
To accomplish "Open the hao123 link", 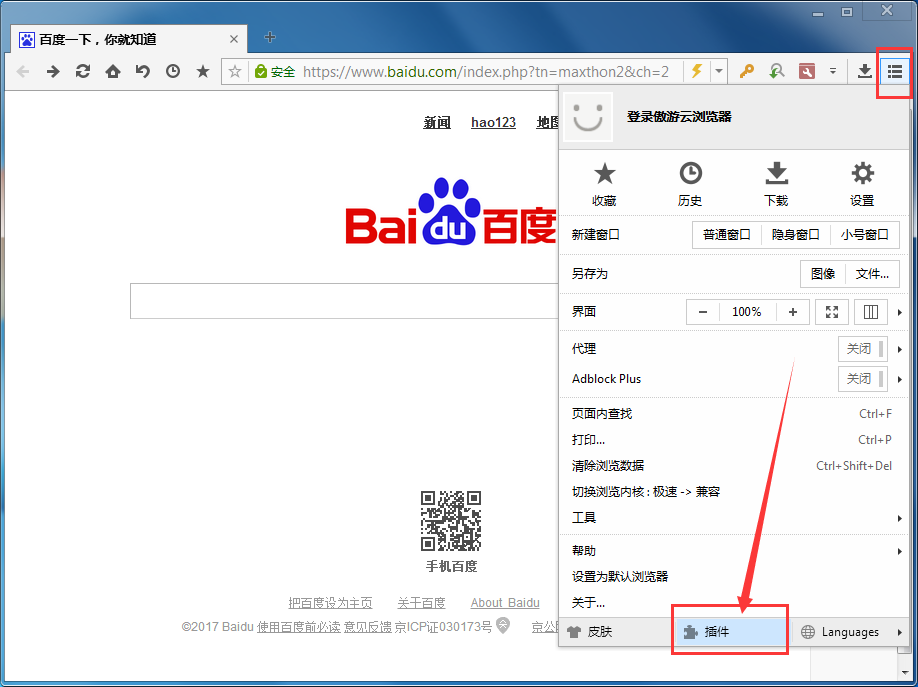I will [x=494, y=122].
